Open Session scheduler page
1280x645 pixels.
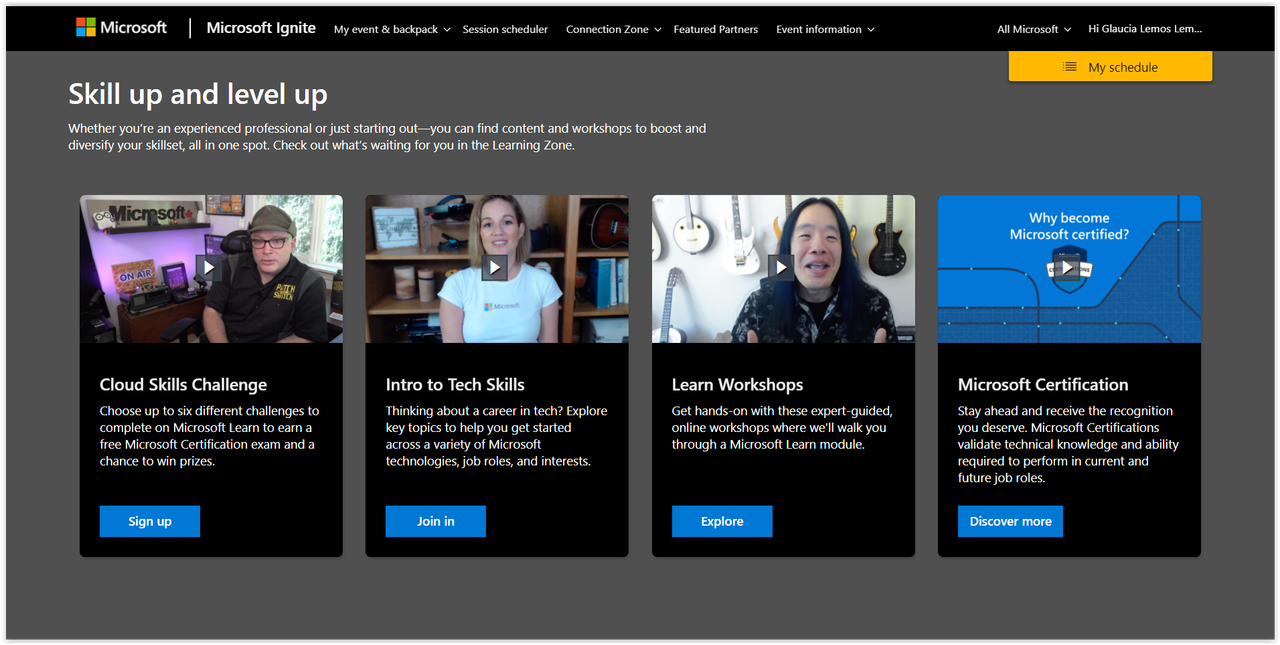505,30
